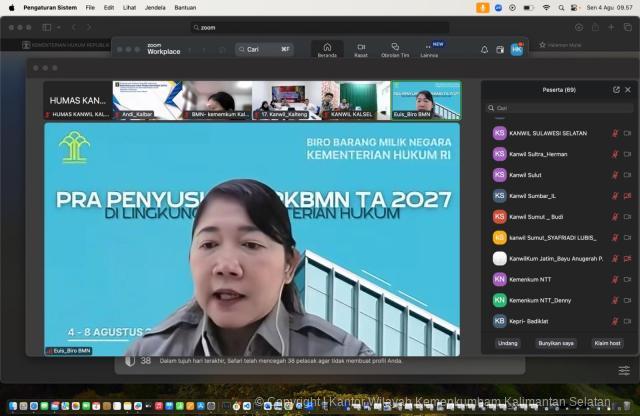Viewport: 640px width, 416px height.
Task: Open the Rapat meetings tab
Action: (361, 50)
